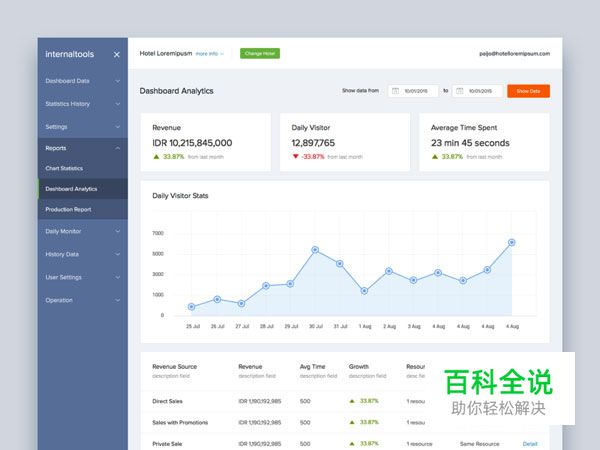Image resolution: width=600 pixels, height=450 pixels.
Task: Click the start date input field
Action: [x=413, y=91]
